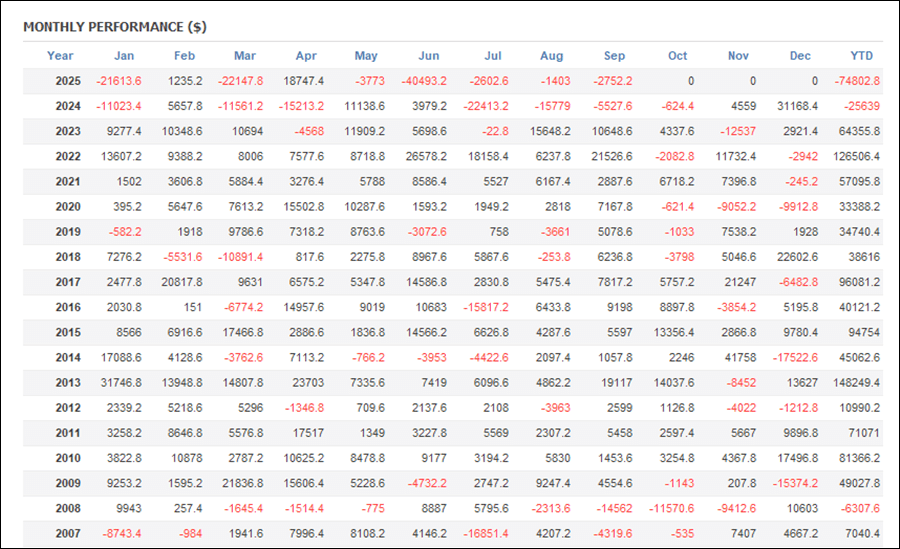
Task: Select the December 2024 value 31168.4
Action: (x=797, y=106)
